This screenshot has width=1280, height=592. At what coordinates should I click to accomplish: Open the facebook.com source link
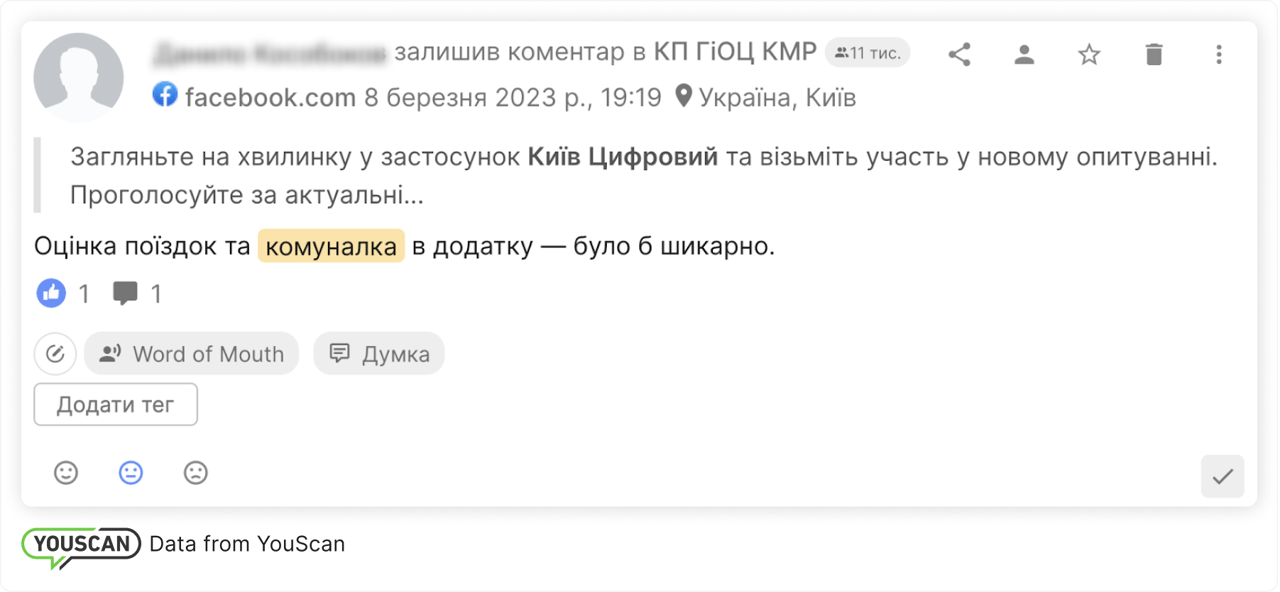(x=269, y=97)
